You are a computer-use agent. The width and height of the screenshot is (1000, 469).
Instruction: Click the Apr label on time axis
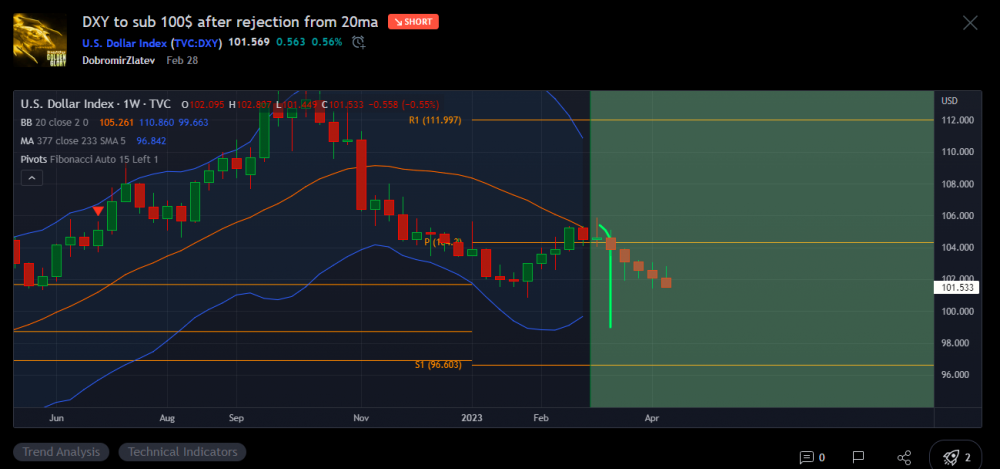[x=652, y=418]
